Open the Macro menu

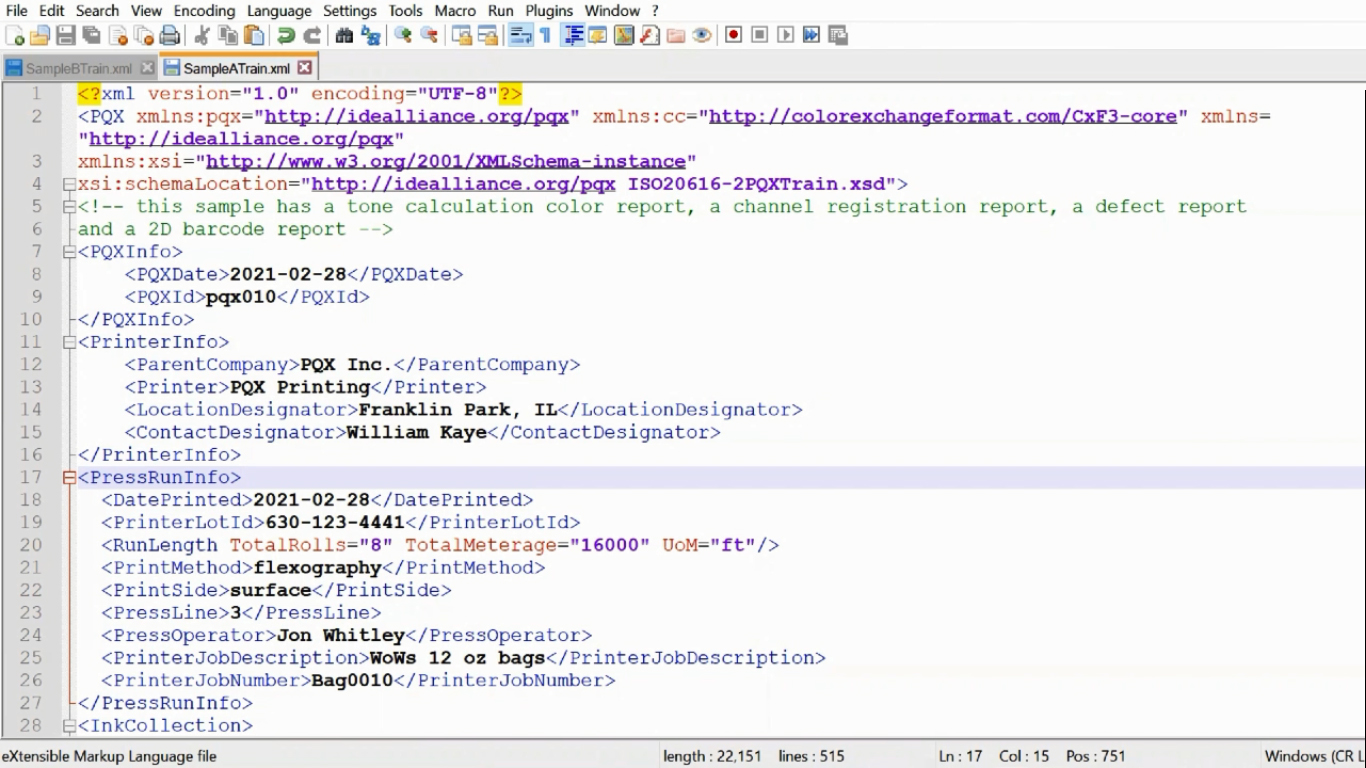[x=455, y=10]
